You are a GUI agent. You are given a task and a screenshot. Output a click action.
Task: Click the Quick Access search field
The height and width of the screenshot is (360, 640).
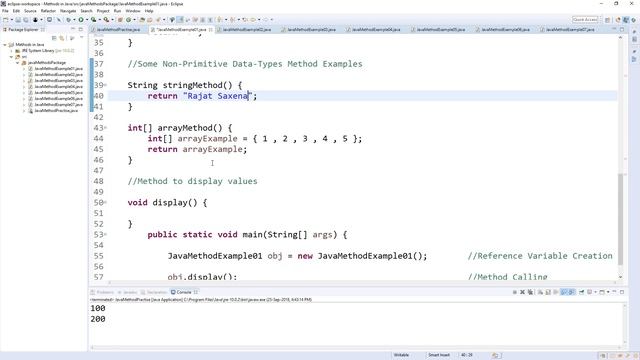[x=585, y=20]
